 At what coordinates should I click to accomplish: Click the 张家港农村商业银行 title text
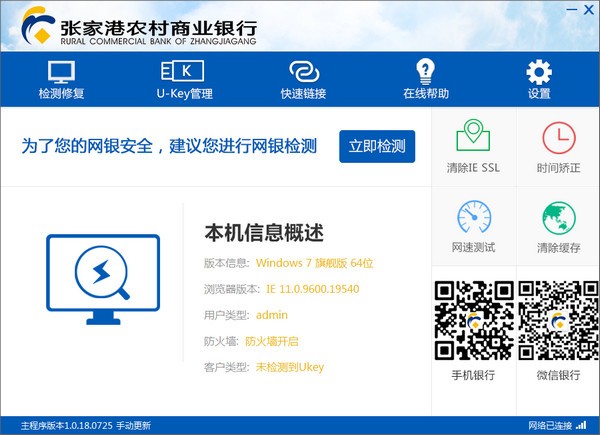[158, 28]
